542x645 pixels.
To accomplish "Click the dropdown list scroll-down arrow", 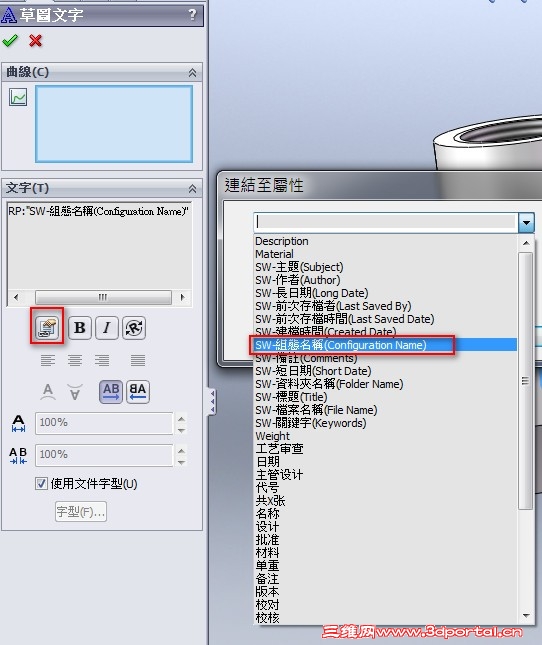I will coord(526,616).
